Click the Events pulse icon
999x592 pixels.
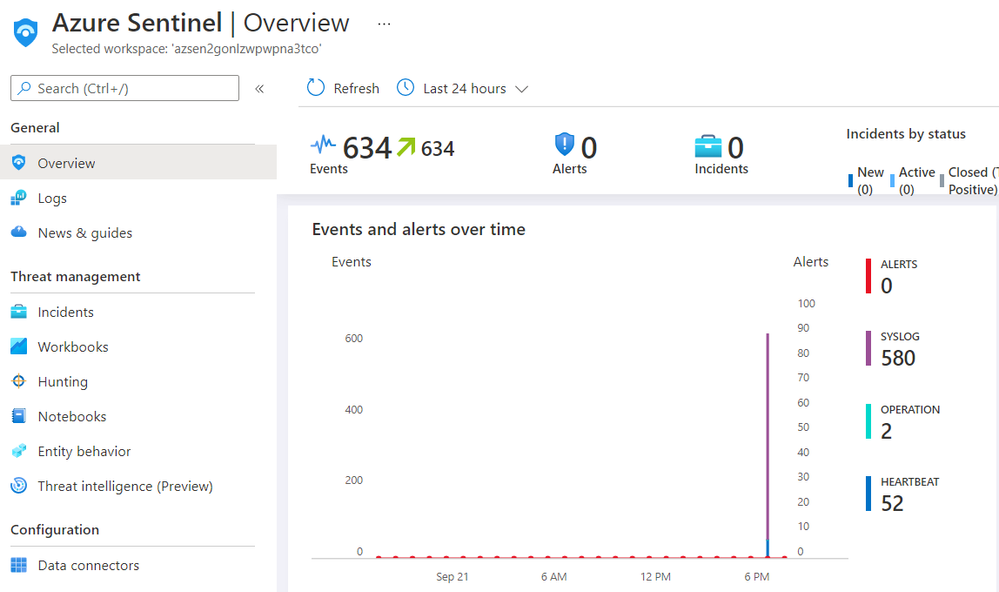[323, 144]
